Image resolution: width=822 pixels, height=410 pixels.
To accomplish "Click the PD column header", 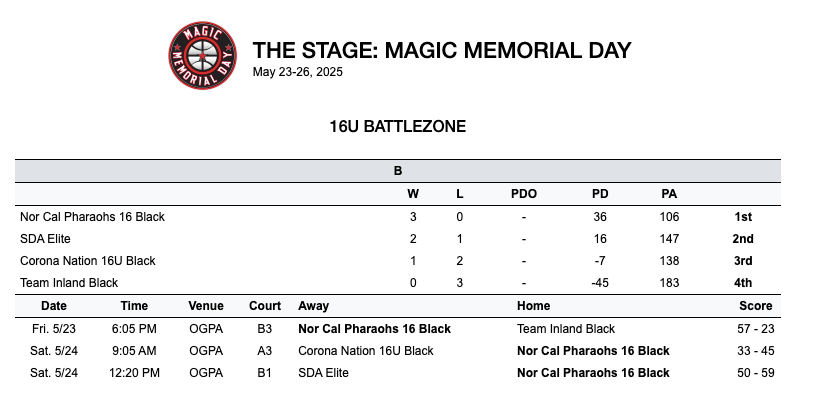I will point(600,194).
